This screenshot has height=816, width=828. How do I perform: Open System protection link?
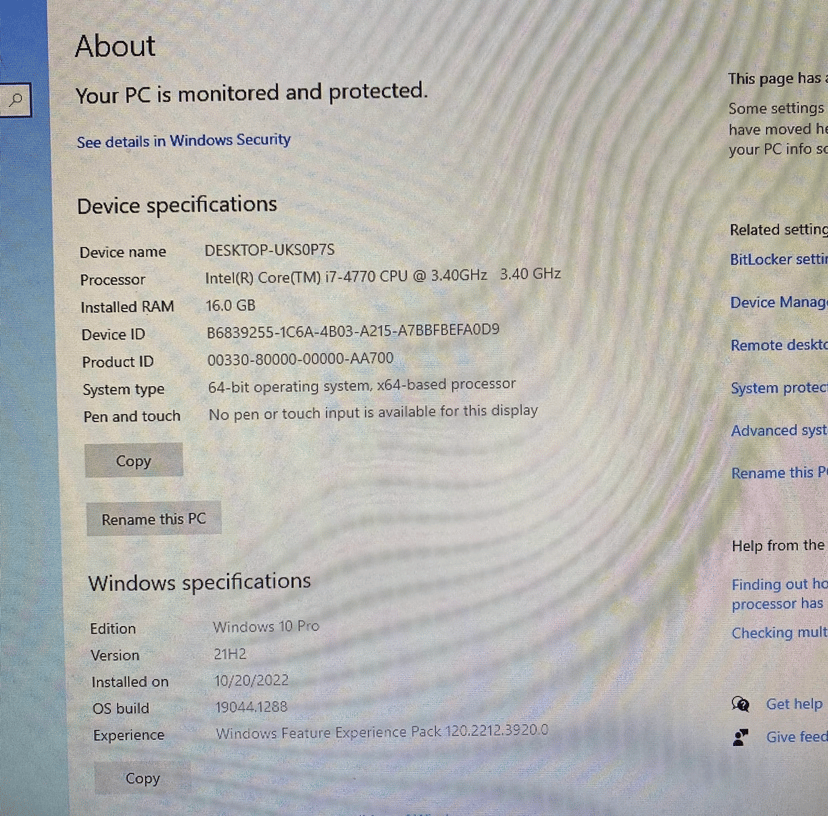pyautogui.click(x=779, y=388)
